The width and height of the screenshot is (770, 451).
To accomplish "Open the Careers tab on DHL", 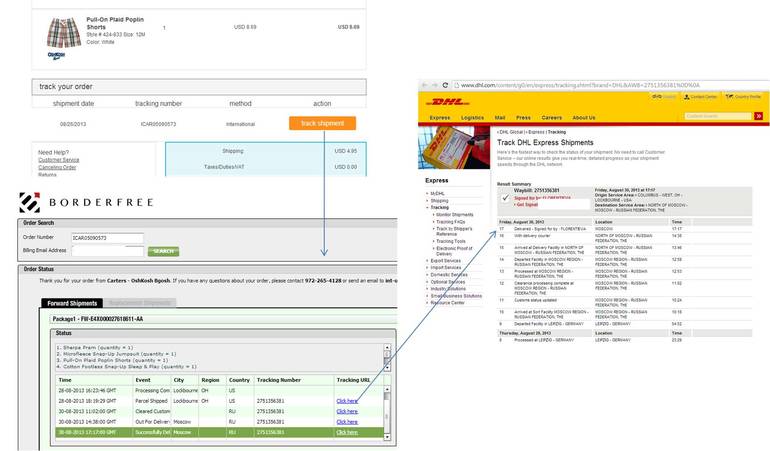I will [551, 118].
